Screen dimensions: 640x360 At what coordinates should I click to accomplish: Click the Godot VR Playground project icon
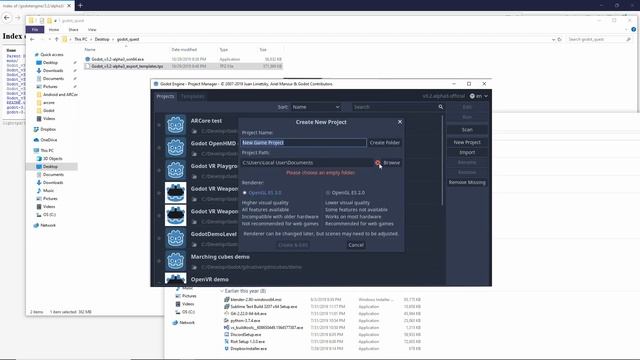pos(176,170)
